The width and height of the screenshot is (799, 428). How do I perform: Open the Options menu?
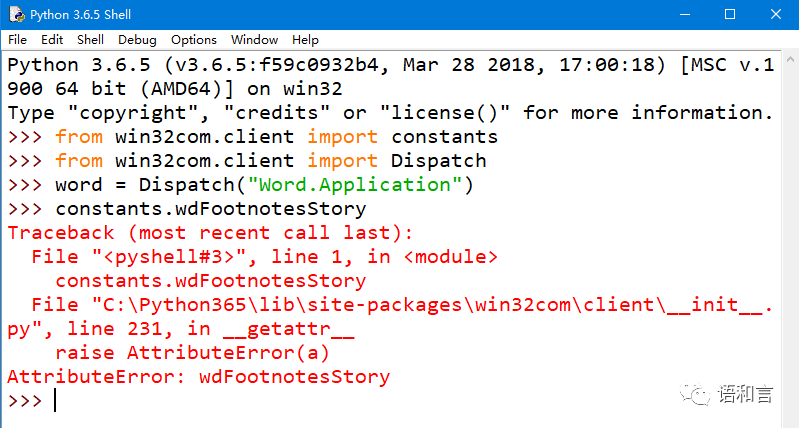[x=193, y=40]
